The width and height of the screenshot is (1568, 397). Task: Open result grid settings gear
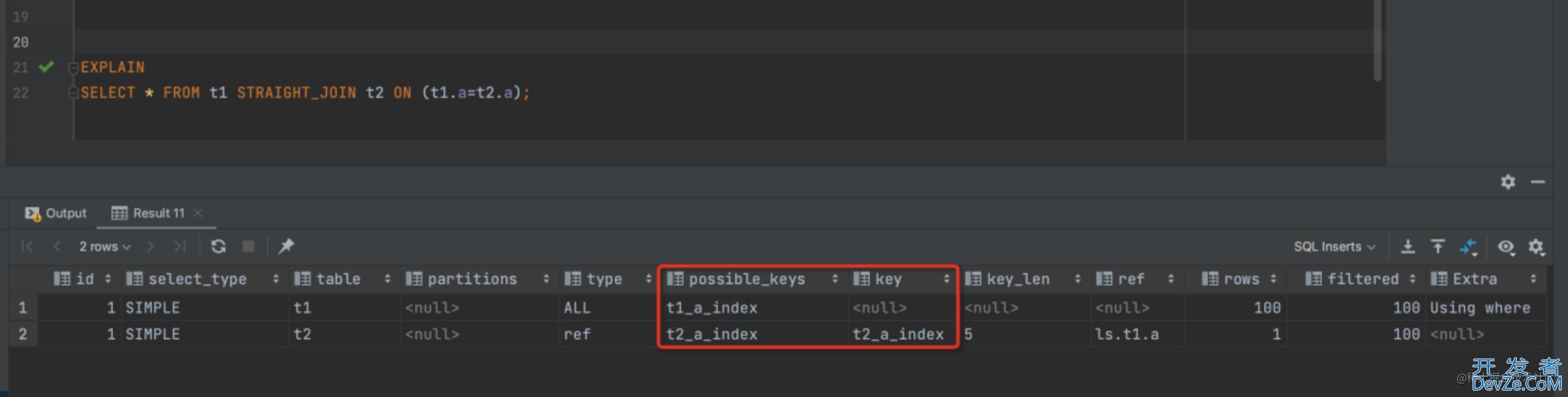click(x=1536, y=247)
